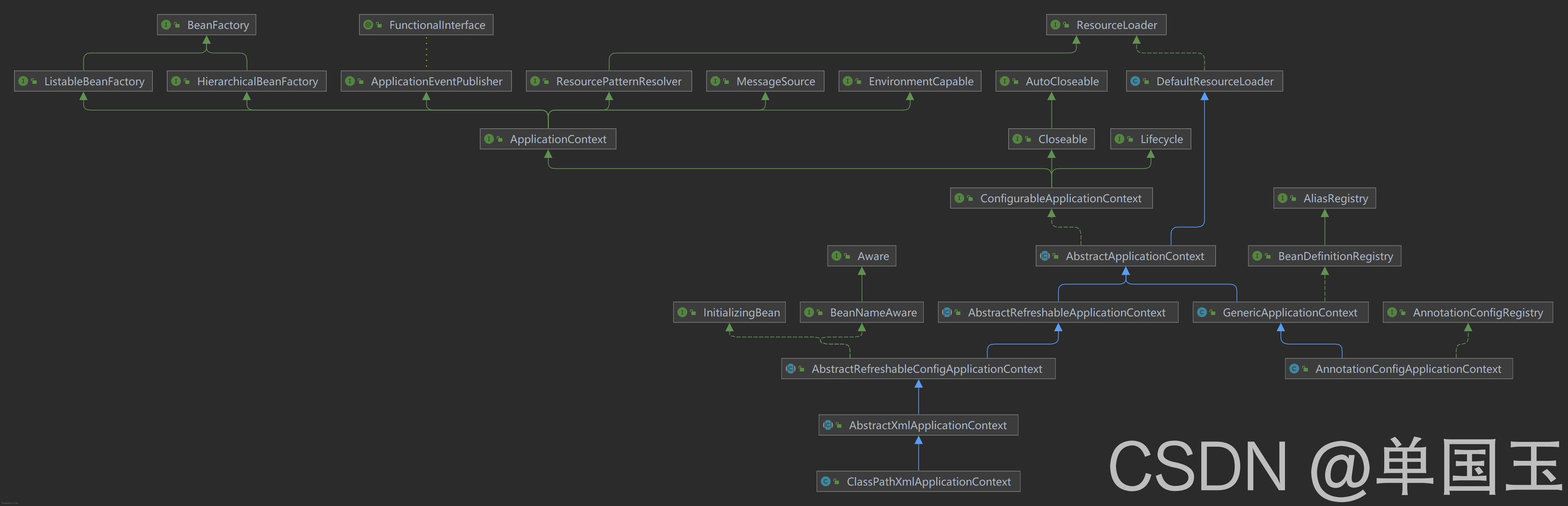
Task: Select the HierarchicalBeanFactory label
Action: pos(257,82)
